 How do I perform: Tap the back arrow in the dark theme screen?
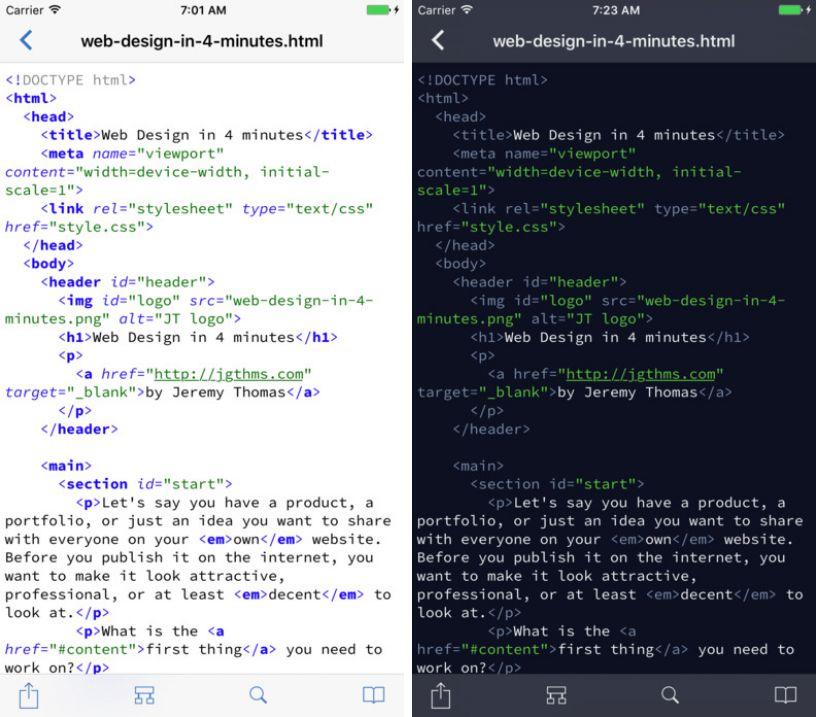coord(438,40)
